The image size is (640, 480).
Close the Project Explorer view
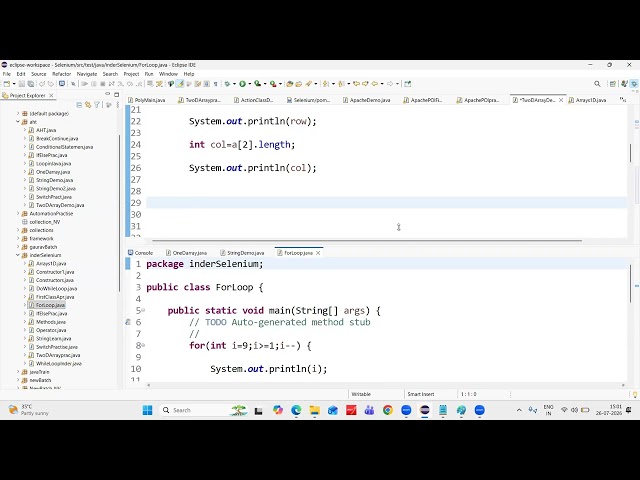coord(51,96)
